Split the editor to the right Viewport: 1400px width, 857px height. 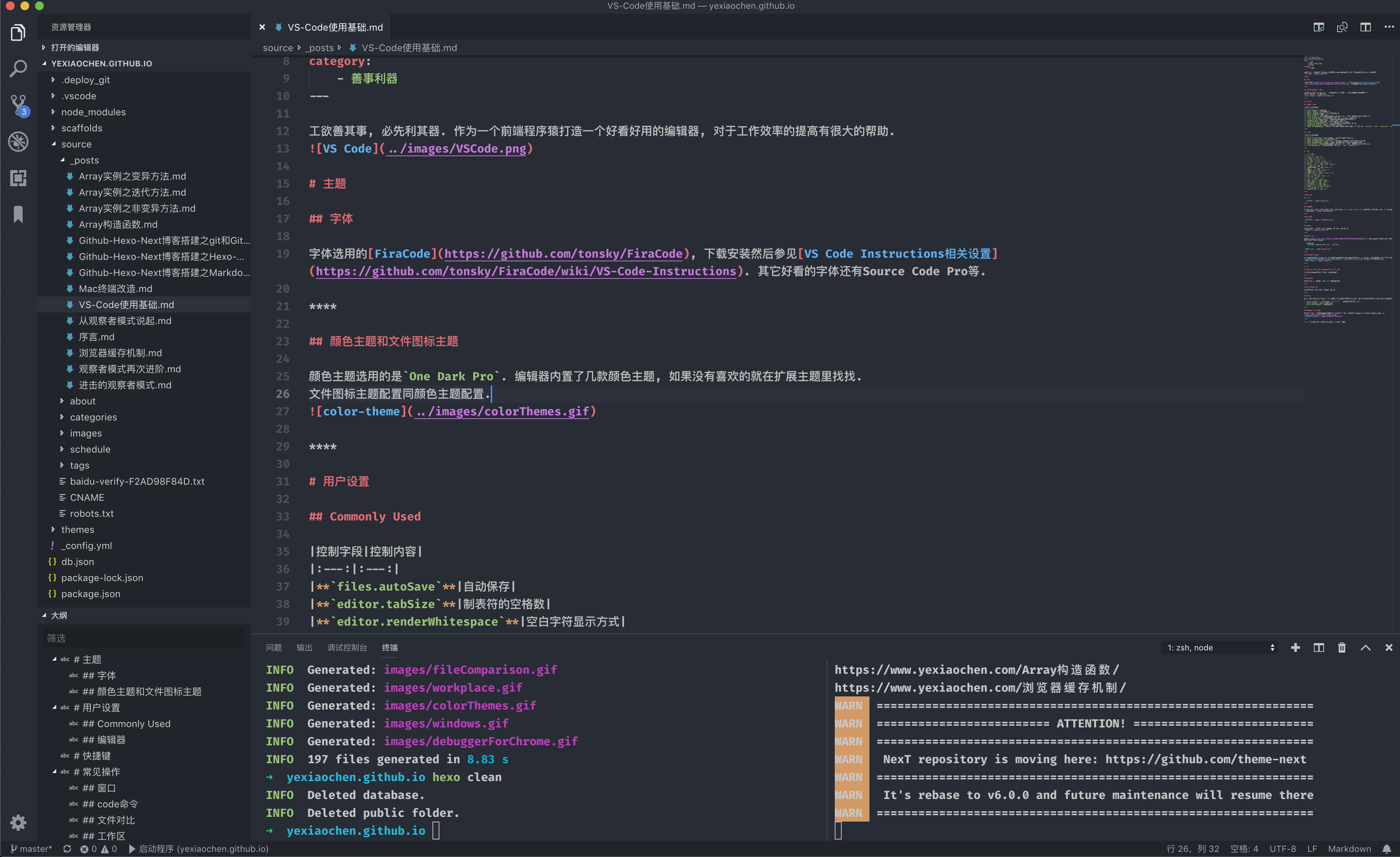(1365, 27)
